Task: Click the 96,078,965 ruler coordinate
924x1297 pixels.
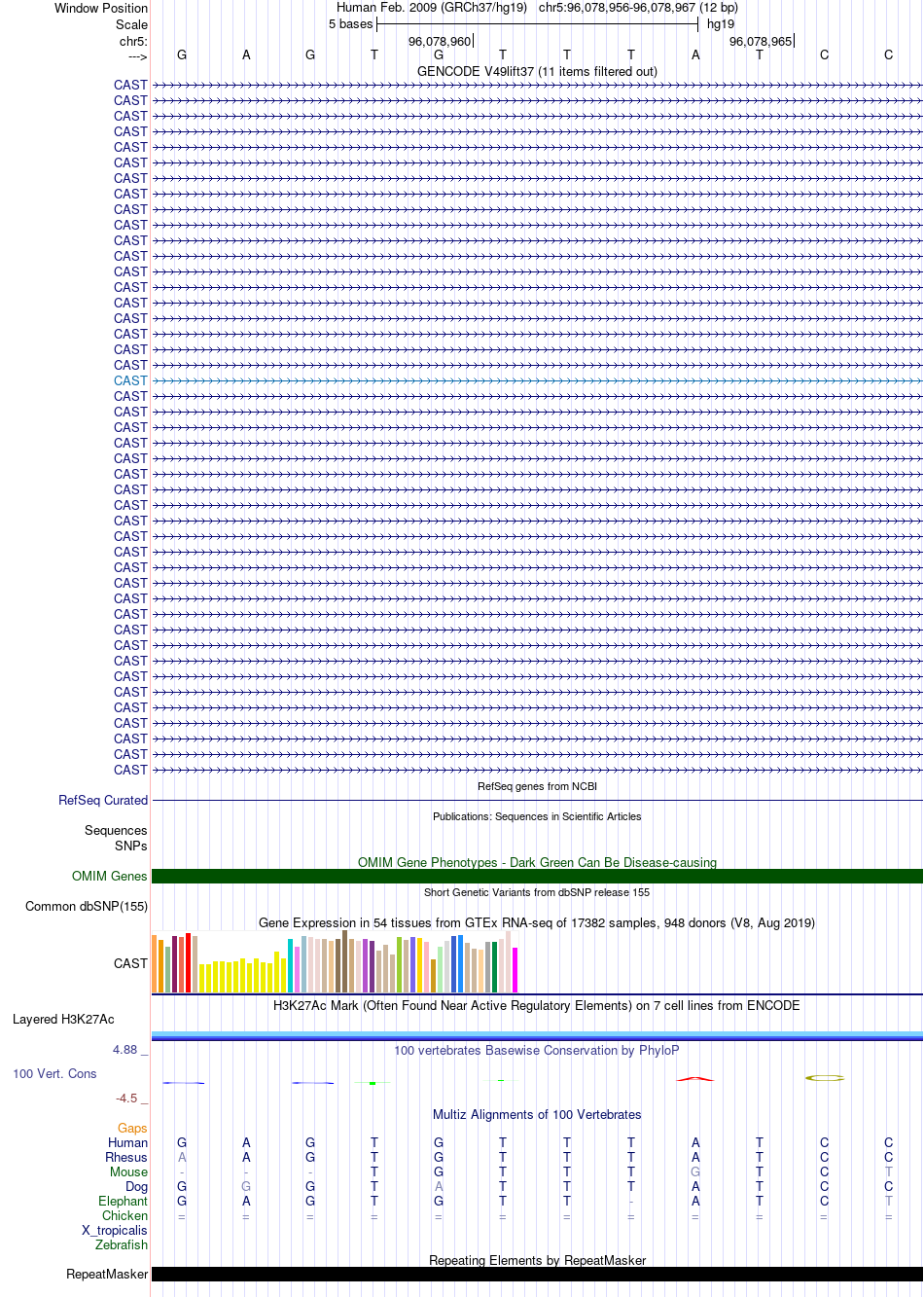Action: click(761, 41)
